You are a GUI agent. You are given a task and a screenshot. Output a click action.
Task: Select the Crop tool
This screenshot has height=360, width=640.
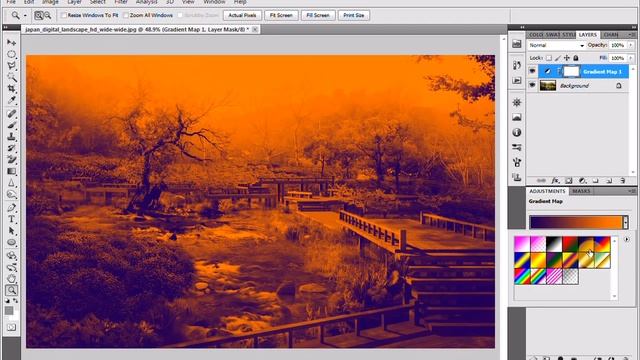(x=11, y=89)
